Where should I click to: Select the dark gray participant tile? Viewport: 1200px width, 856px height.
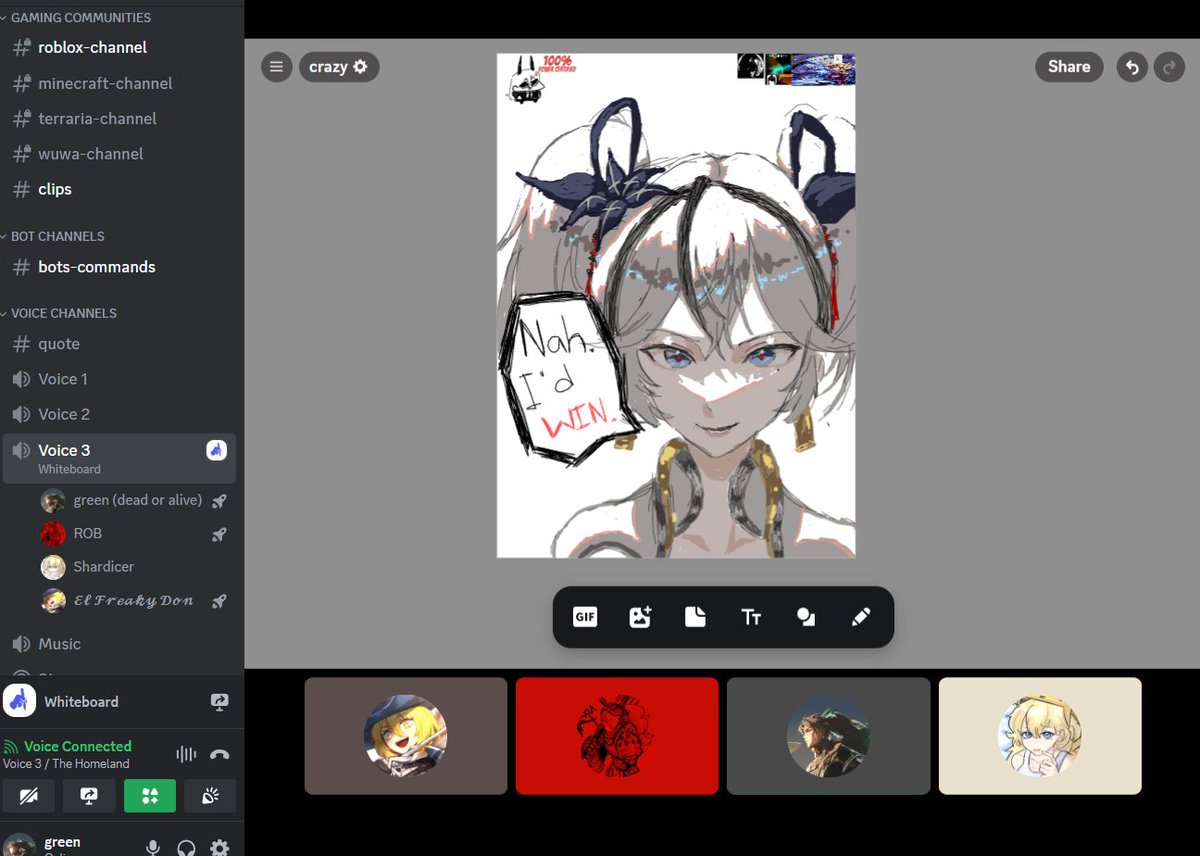828,736
